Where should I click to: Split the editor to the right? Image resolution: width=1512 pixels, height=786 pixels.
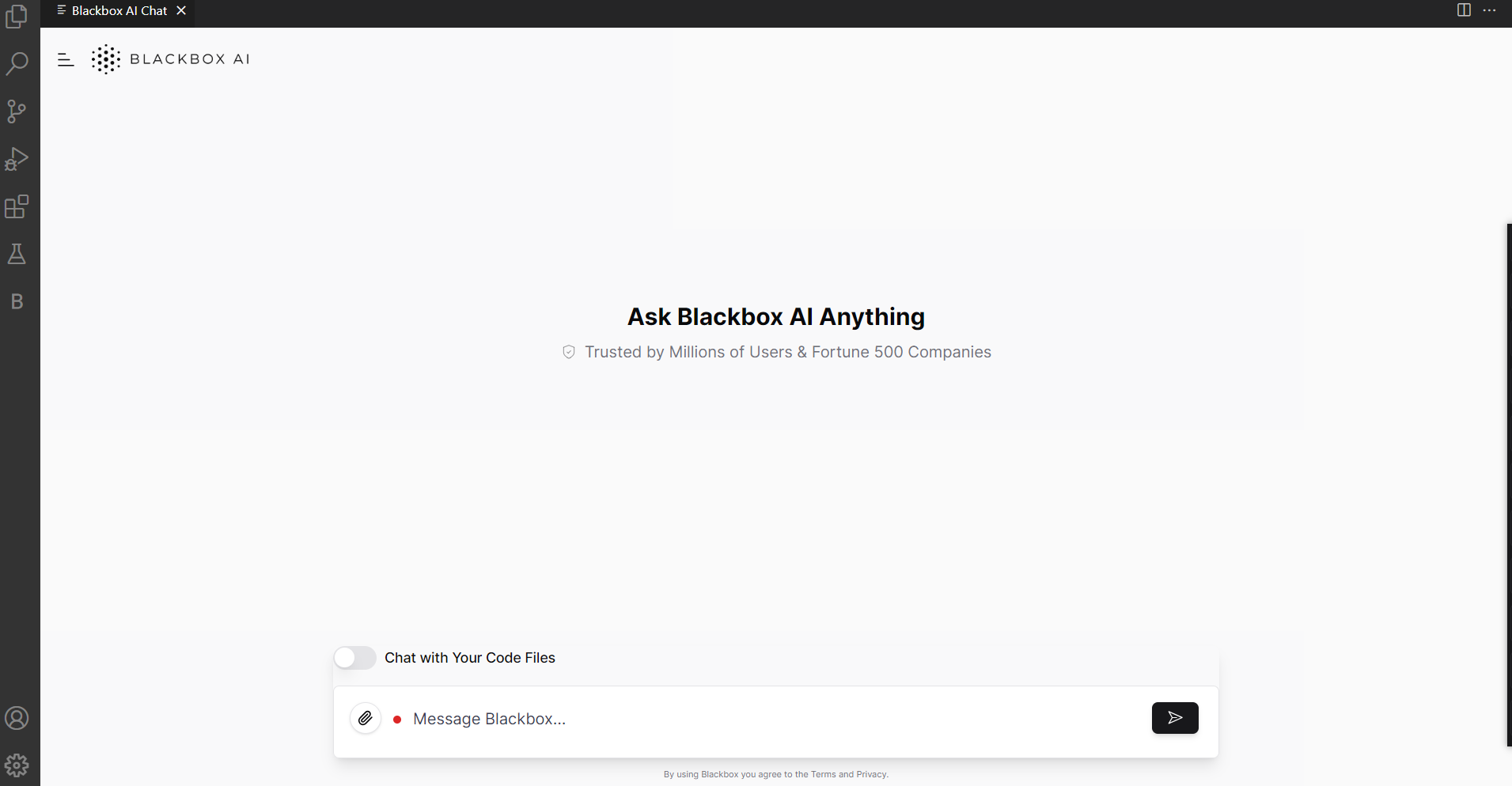tap(1464, 10)
